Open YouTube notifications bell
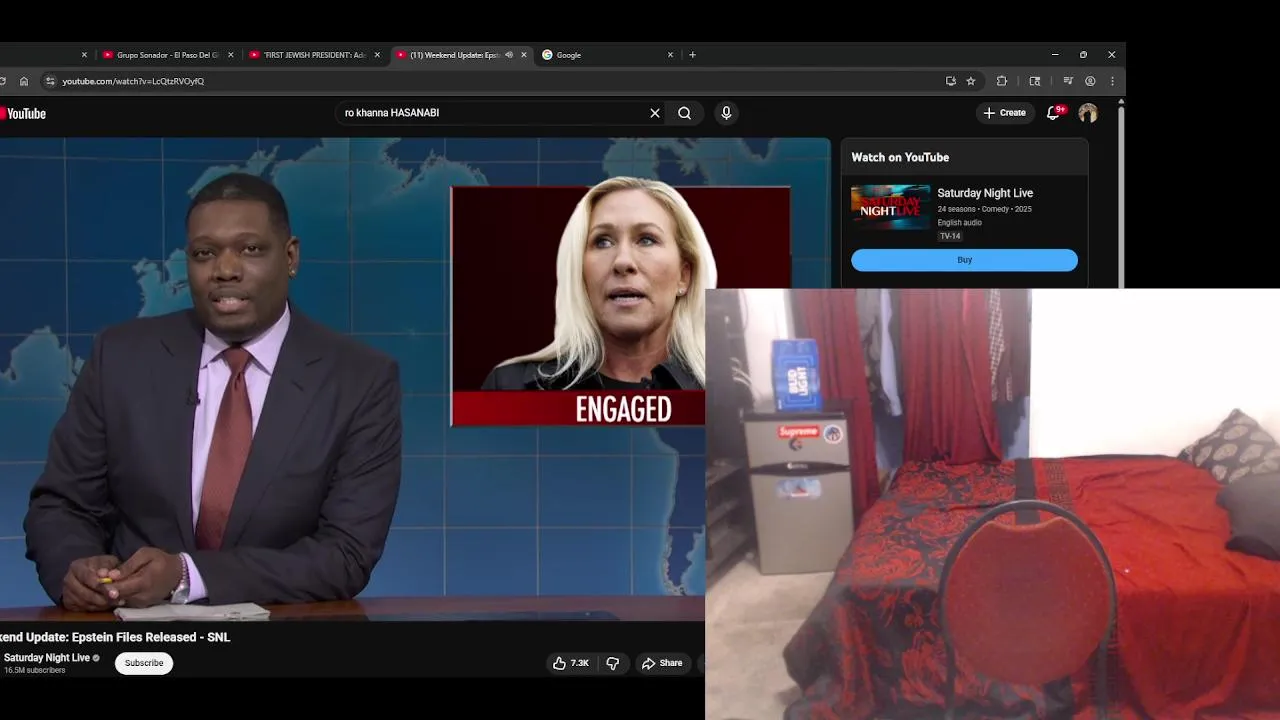The height and width of the screenshot is (720, 1280). pyautogui.click(x=1053, y=113)
